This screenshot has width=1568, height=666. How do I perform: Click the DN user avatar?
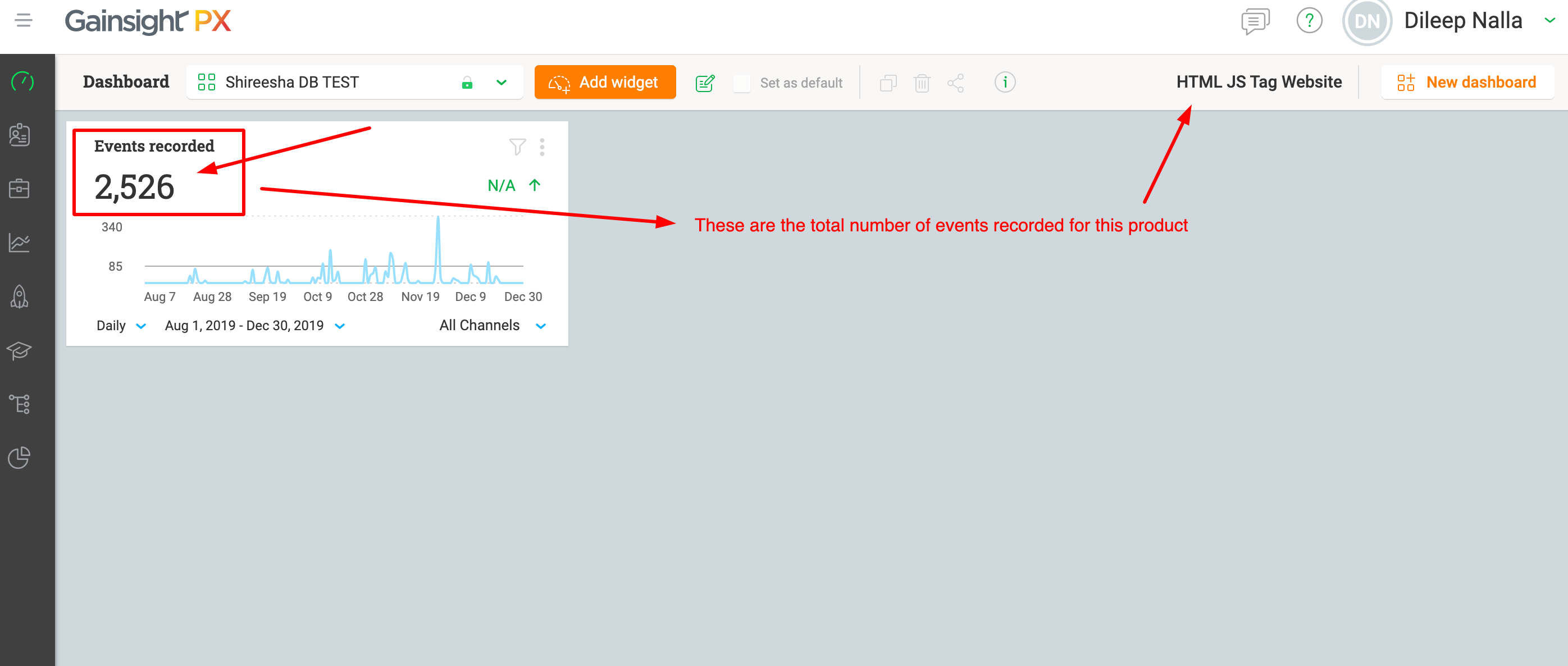[1367, 21]
